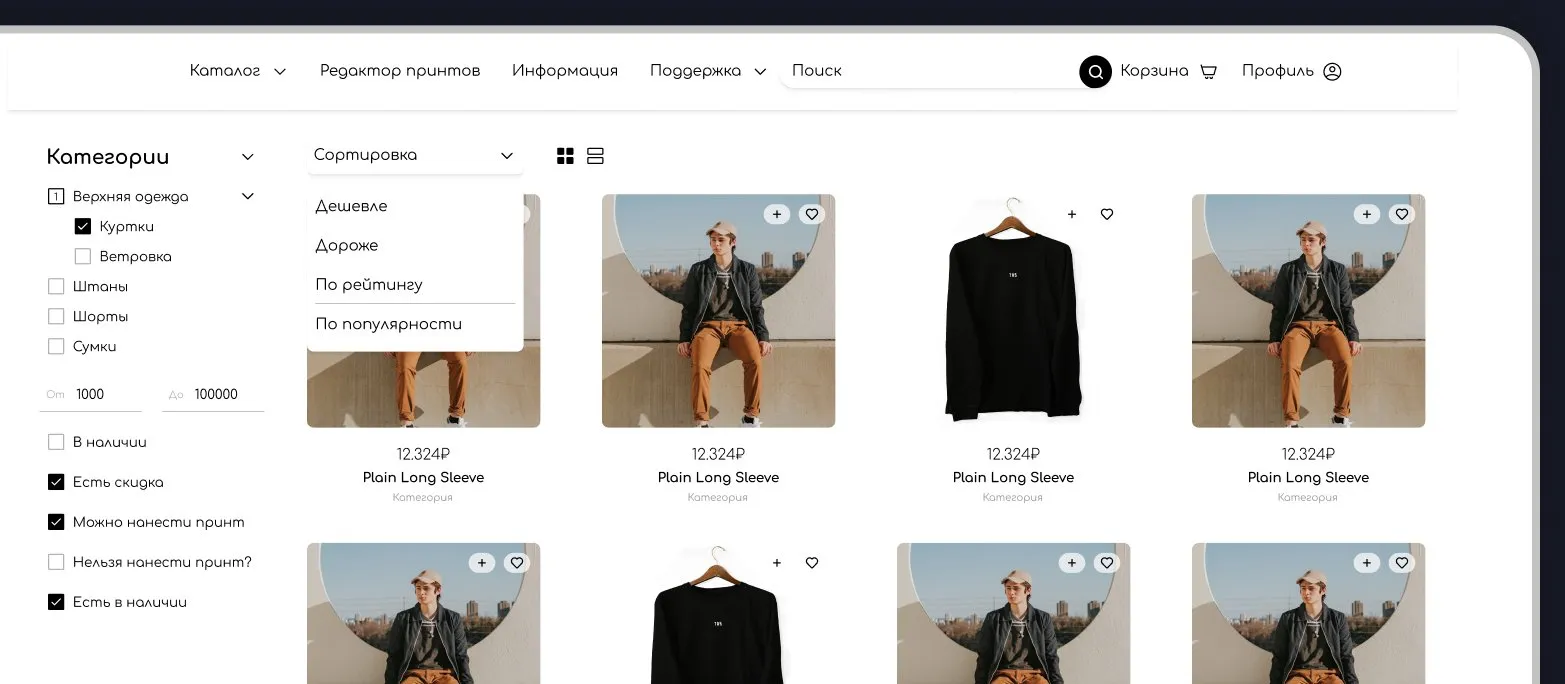The height and width of the screenshot is (684, 1565).
Task: Collapse the Верхняя одежда subcategory chevron
Action: coord(248,197)
